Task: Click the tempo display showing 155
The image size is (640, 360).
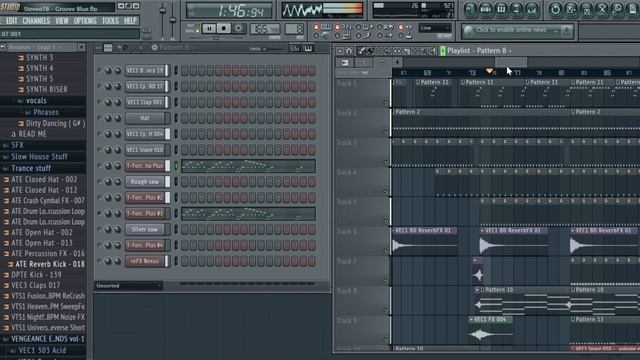Action: click(264, 29)
